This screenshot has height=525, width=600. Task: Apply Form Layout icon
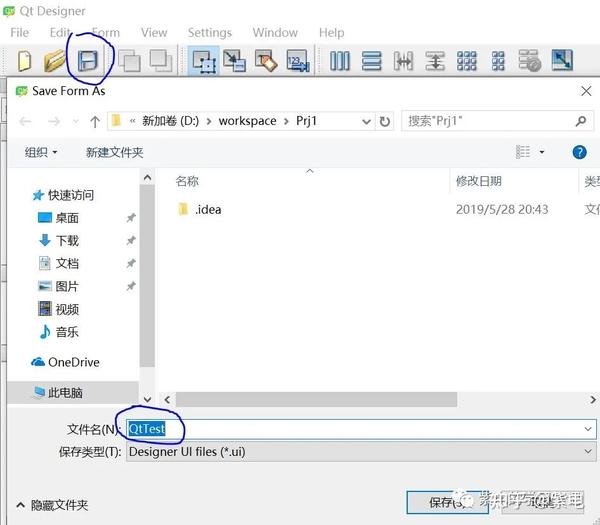(x=498, y=61)
